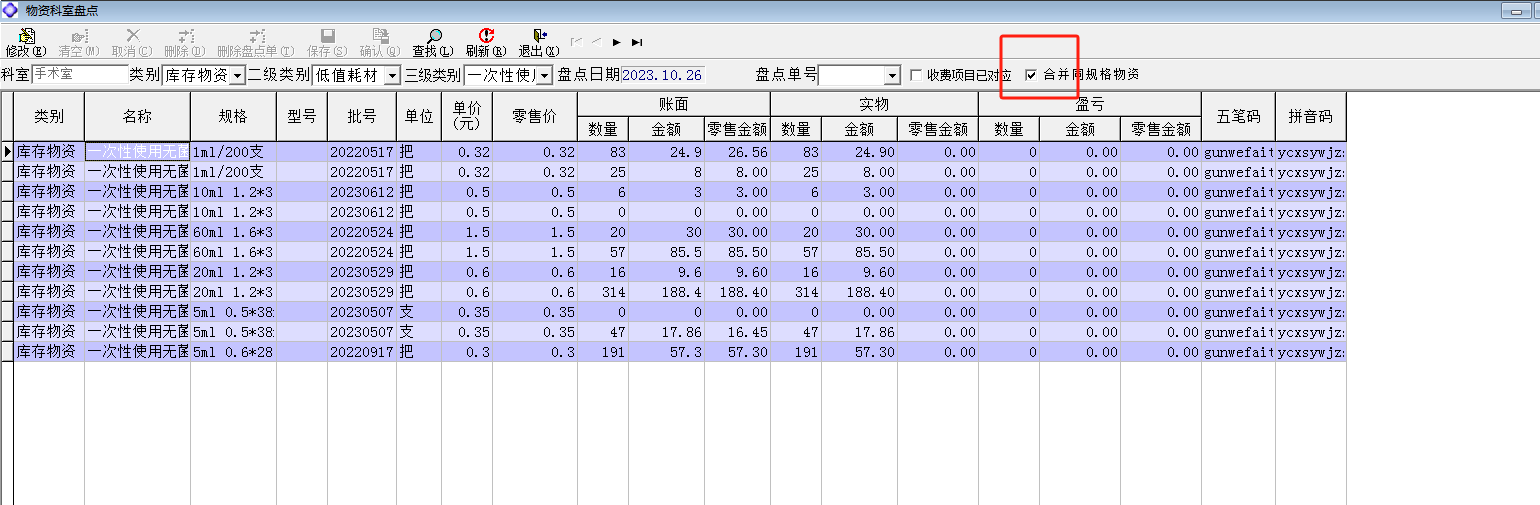
Task: Click the 账面 零售金额 cell 16.45
Action: 738,332
